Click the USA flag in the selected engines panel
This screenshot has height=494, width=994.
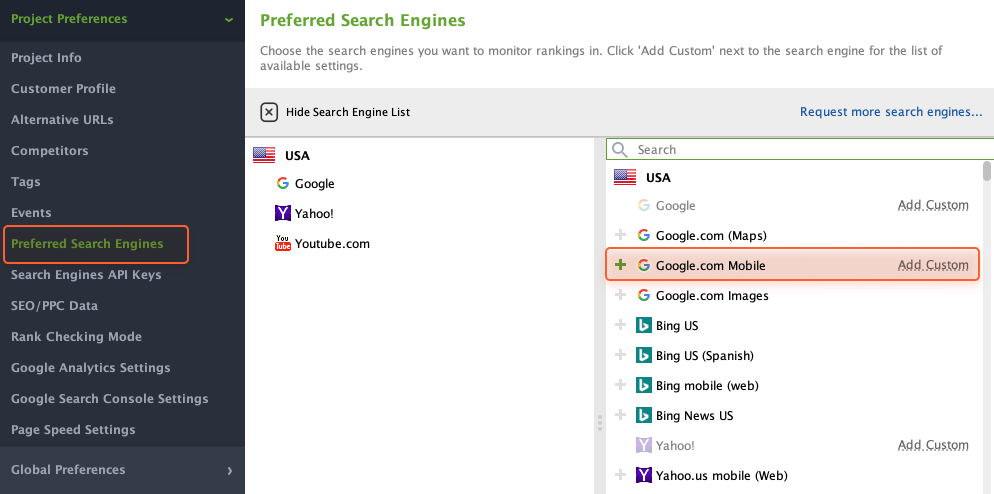(264, 155)
